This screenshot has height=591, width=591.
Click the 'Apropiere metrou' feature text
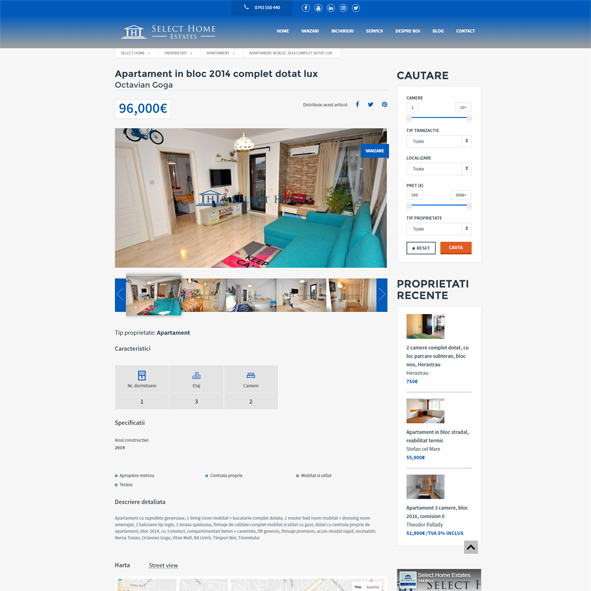136,476
